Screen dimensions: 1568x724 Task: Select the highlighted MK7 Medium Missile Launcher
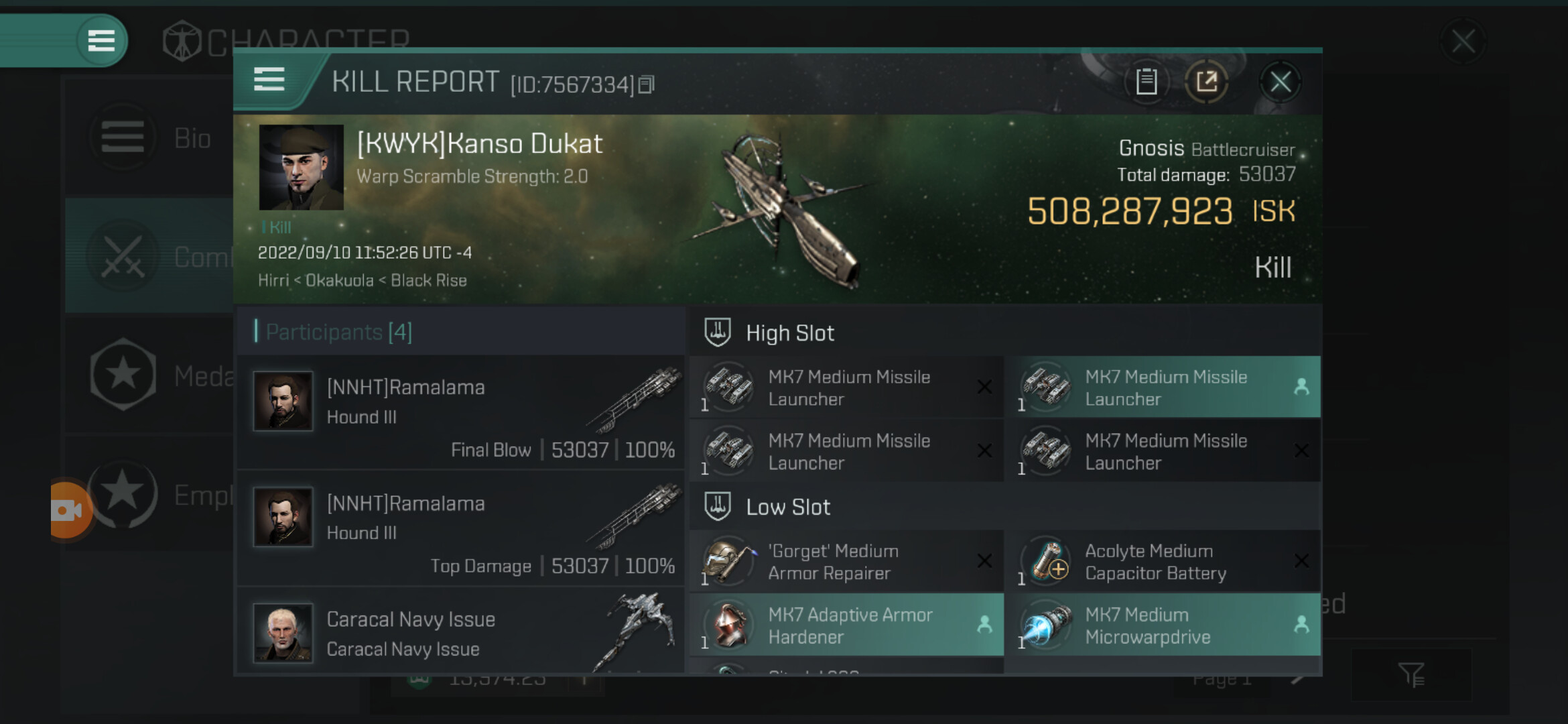[1166, 387]
